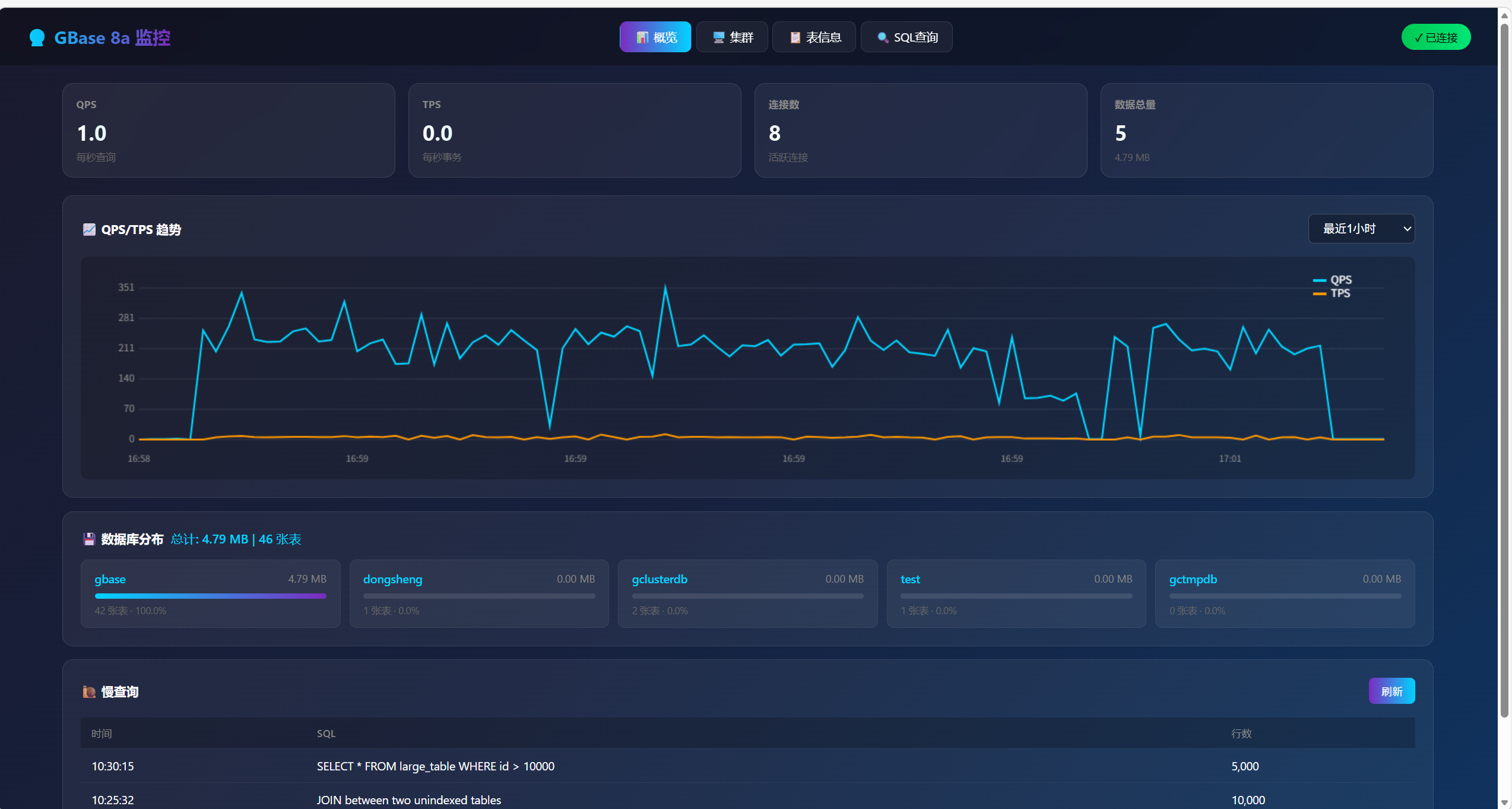Click the test database name
The width and height of the screenshot is (1512, 809).
pos(910,579)
